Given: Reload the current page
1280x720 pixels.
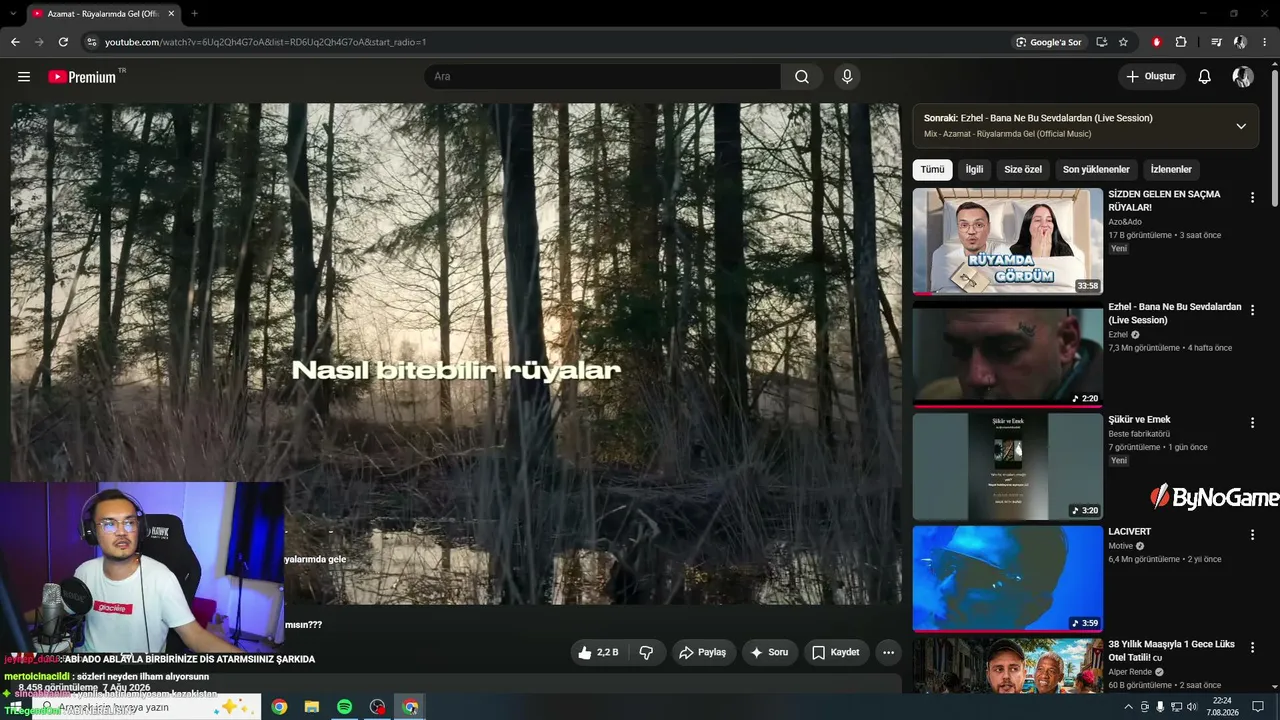Looking at the screenshot, I should coord(63,42).
